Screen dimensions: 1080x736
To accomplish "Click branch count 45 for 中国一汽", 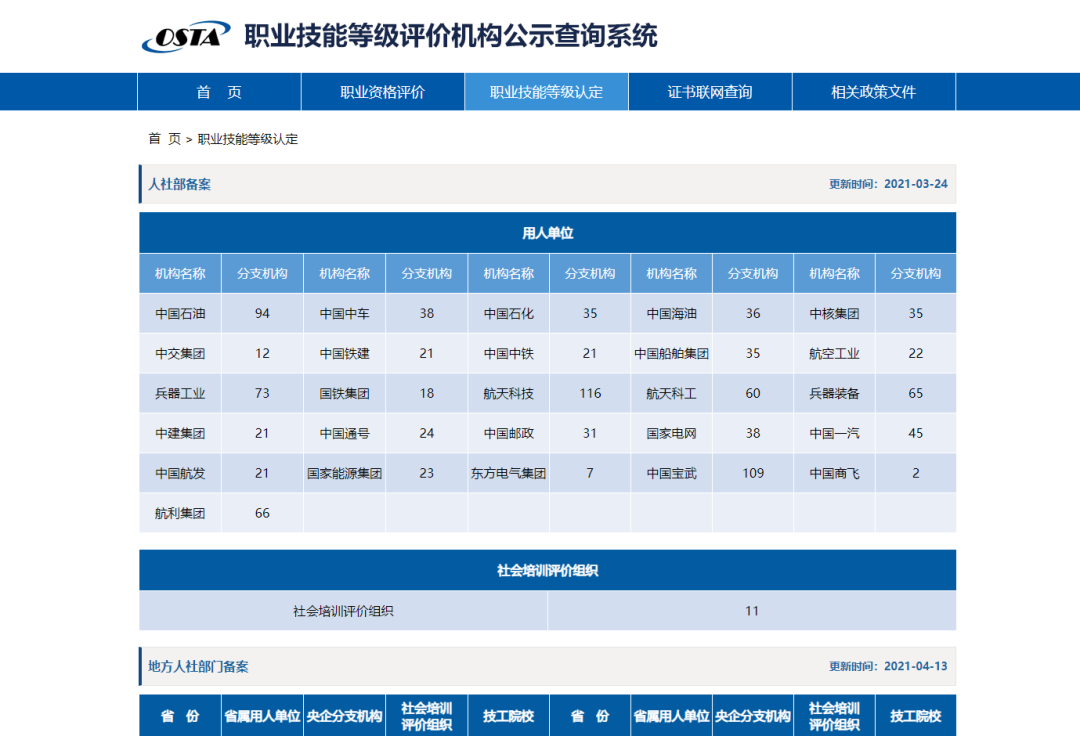I will [915, 433].
